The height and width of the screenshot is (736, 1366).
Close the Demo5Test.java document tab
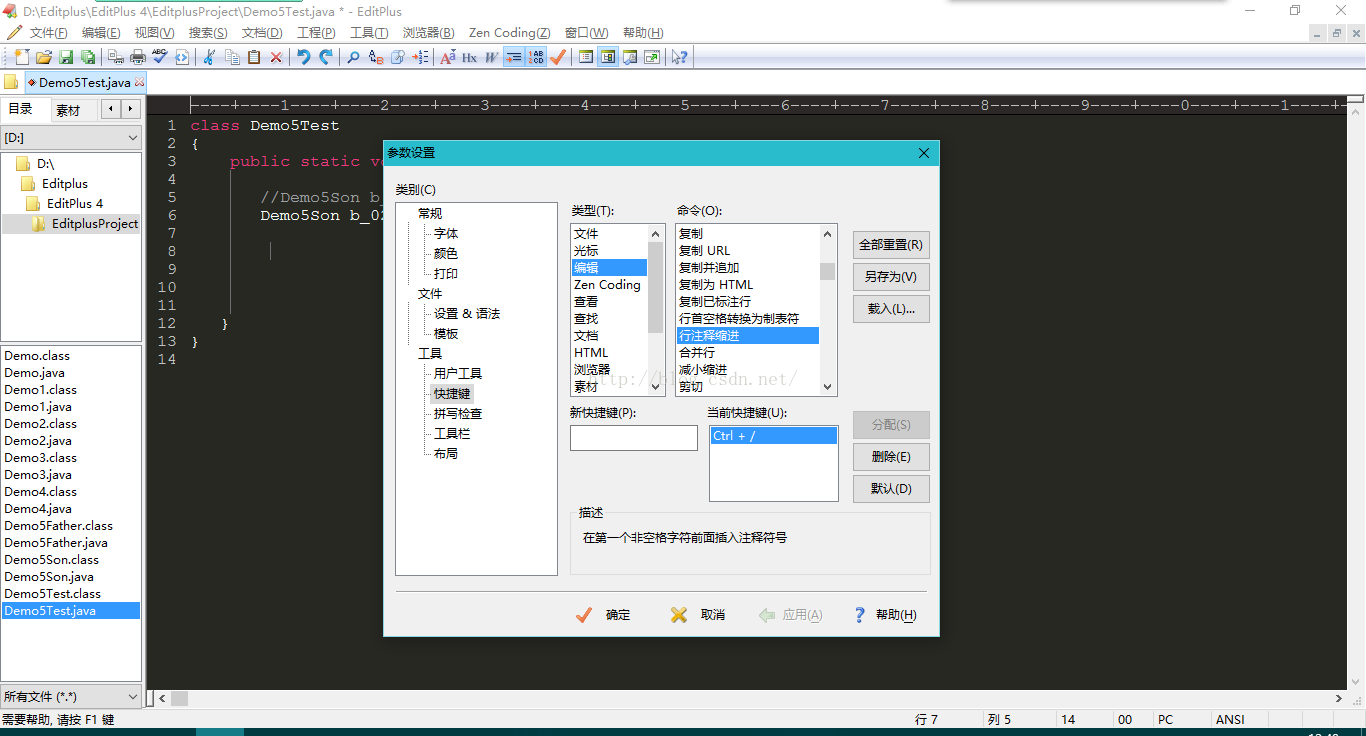click(139, 83)
